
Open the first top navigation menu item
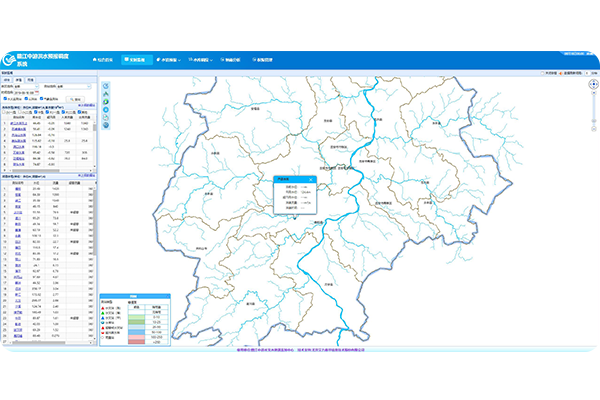[x=102, y=61]
